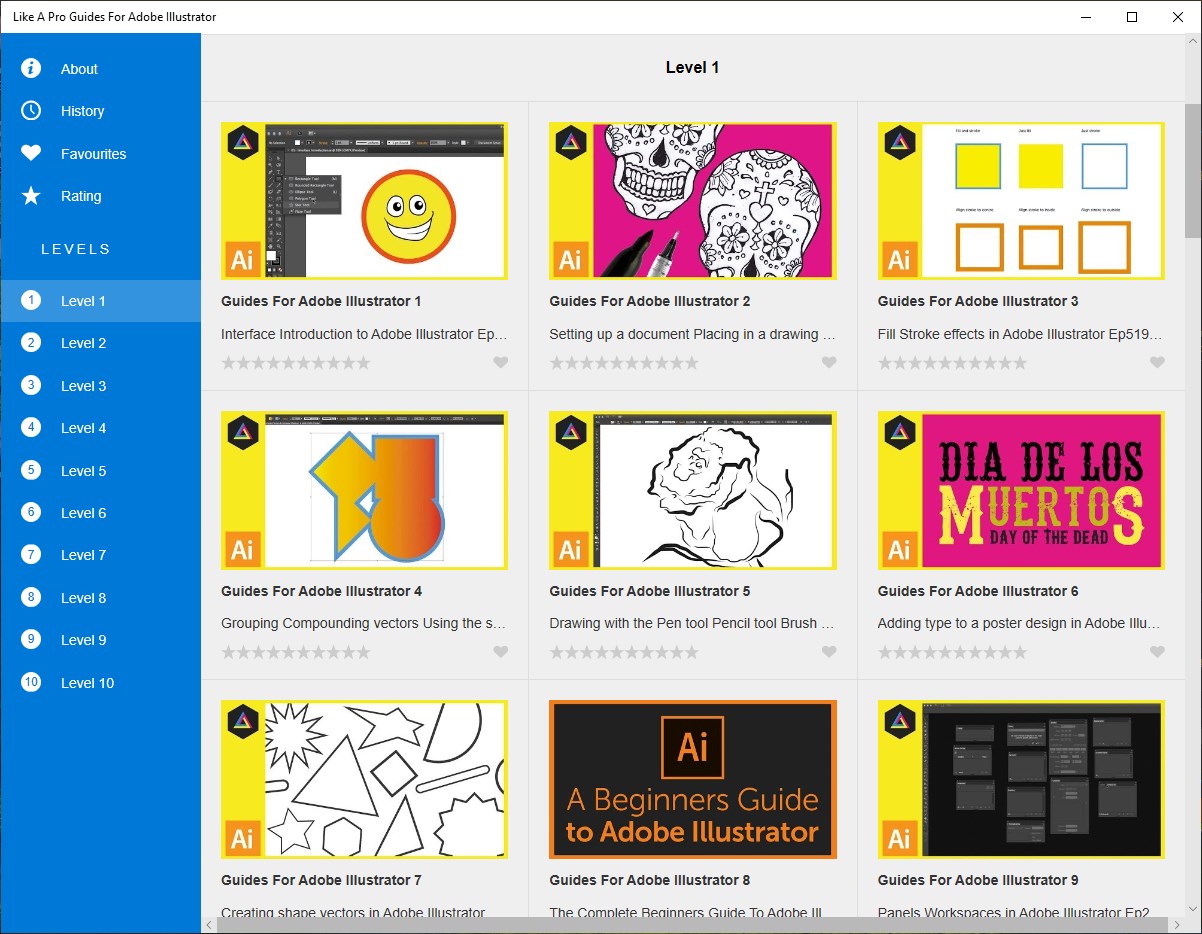The height and width of the screenshot is (934, 1202).
Task: Click the number 1 circle icon
Action: pos(31,300)
